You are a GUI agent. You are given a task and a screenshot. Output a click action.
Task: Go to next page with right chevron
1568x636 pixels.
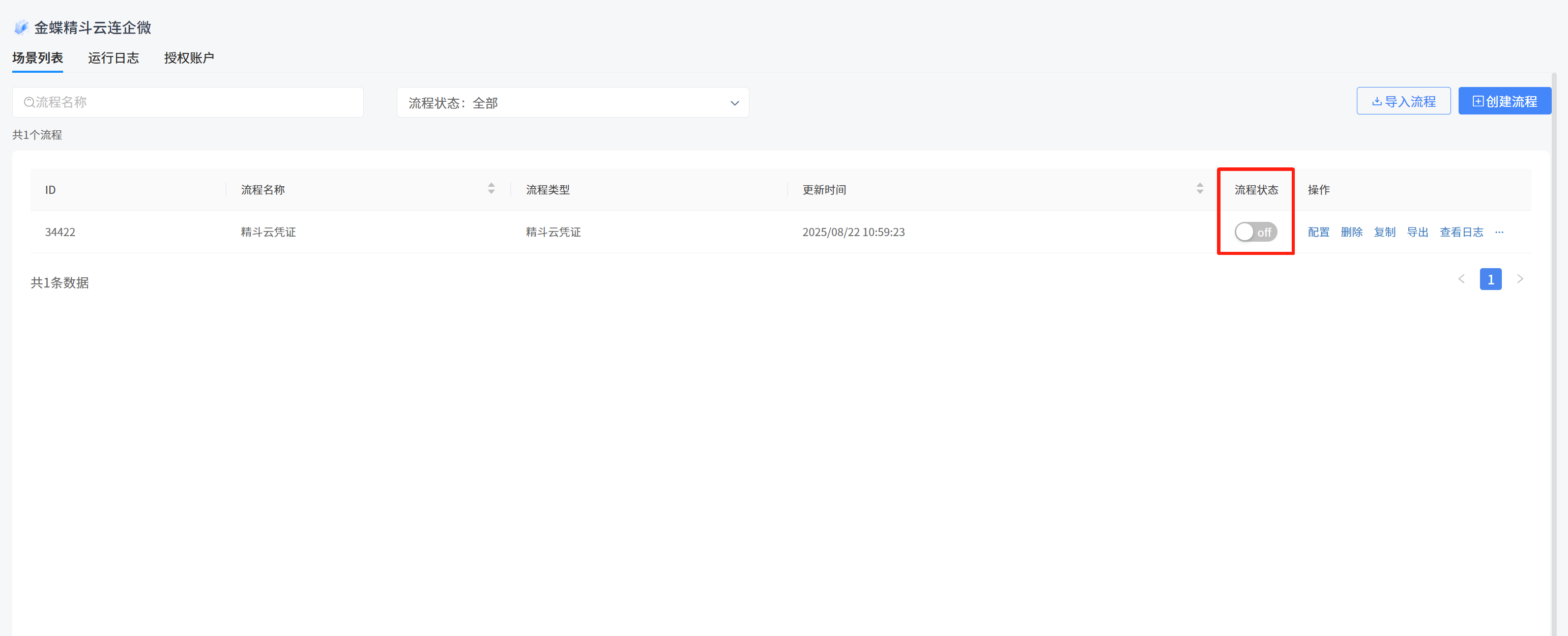point(1520,279)
